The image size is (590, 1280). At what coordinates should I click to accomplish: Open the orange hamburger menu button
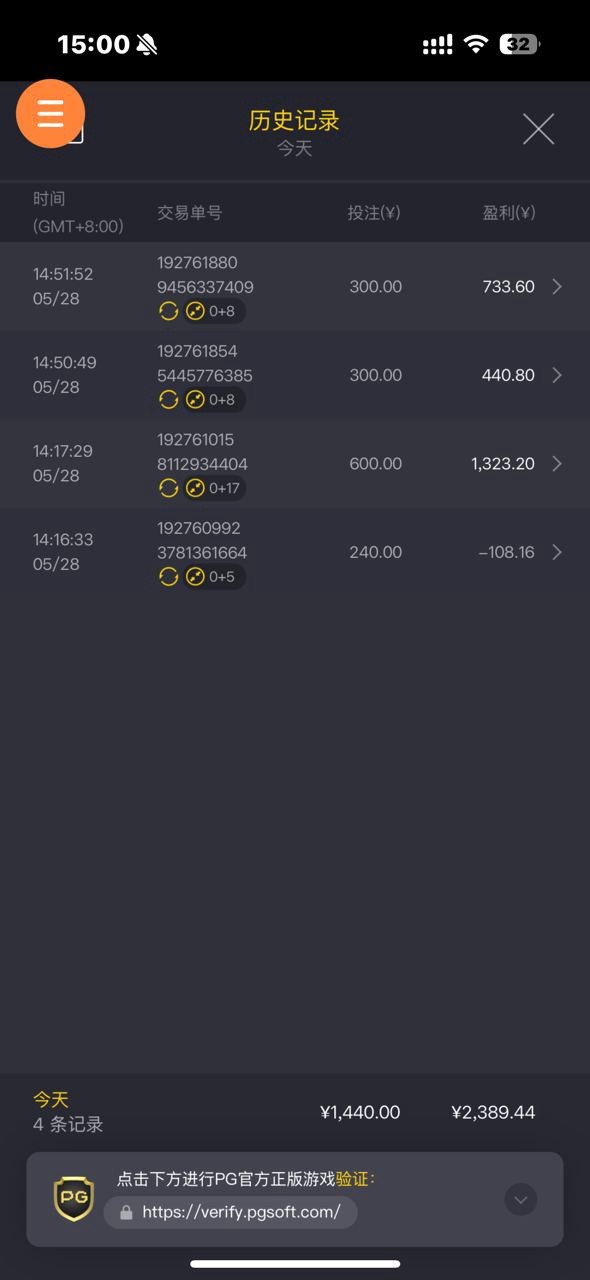point(51,113)
